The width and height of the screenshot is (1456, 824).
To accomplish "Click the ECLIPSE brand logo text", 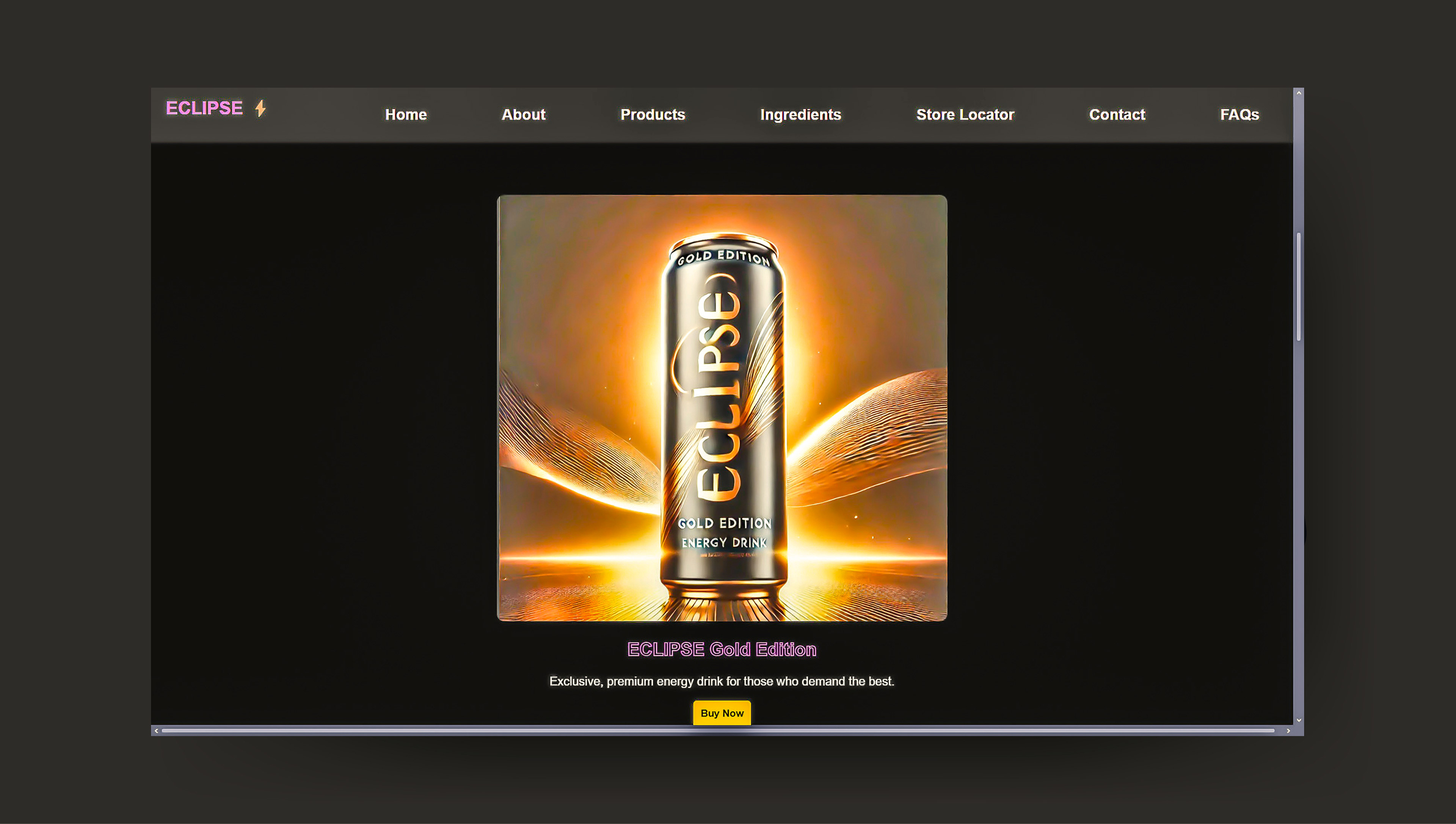I will pos(204,108).
